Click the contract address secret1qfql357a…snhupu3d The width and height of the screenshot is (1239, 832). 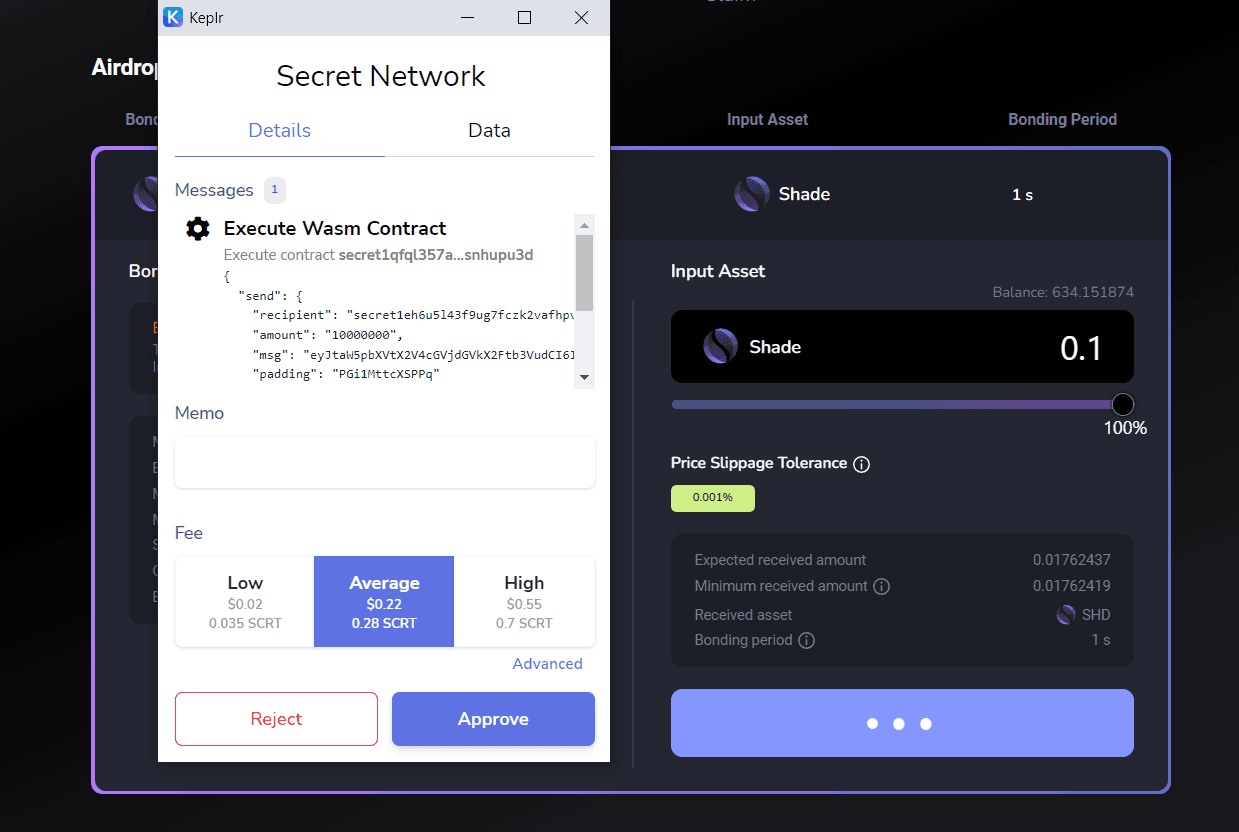(x=436, y=255)
